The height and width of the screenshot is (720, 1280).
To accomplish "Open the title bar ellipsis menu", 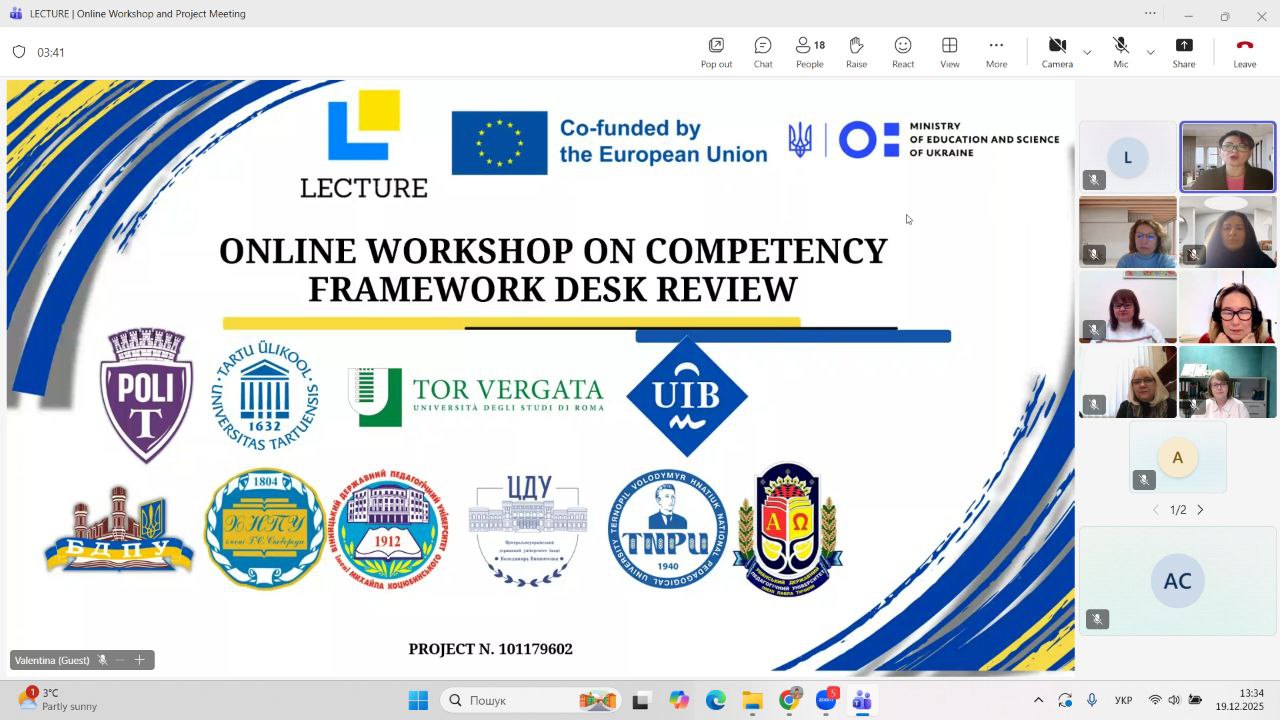I will (1150, 14).
